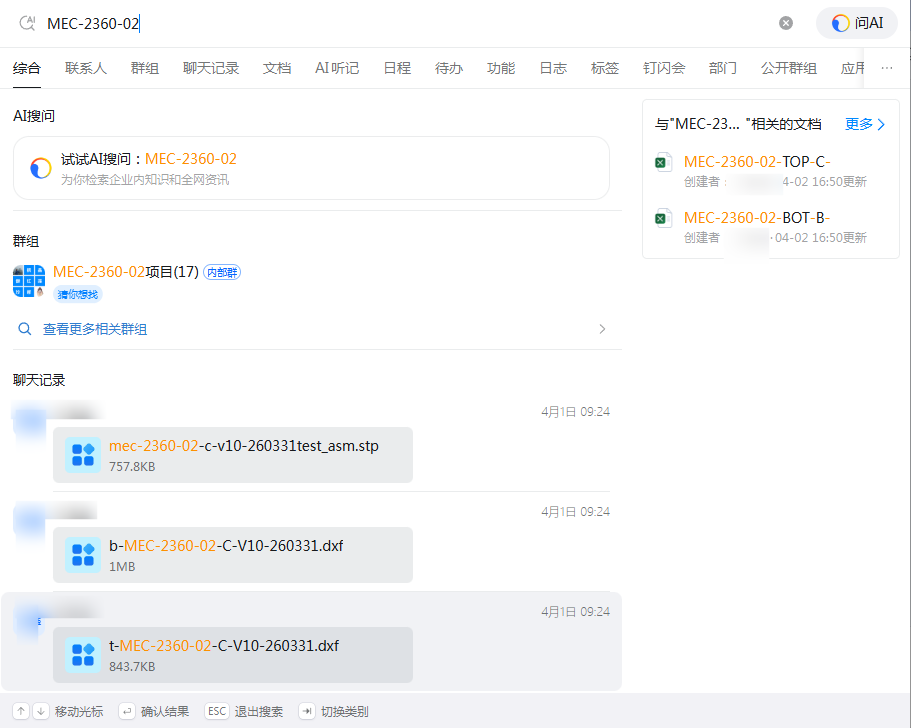Expand 查看更多相关群组 chevron arrow

[602, 329]
